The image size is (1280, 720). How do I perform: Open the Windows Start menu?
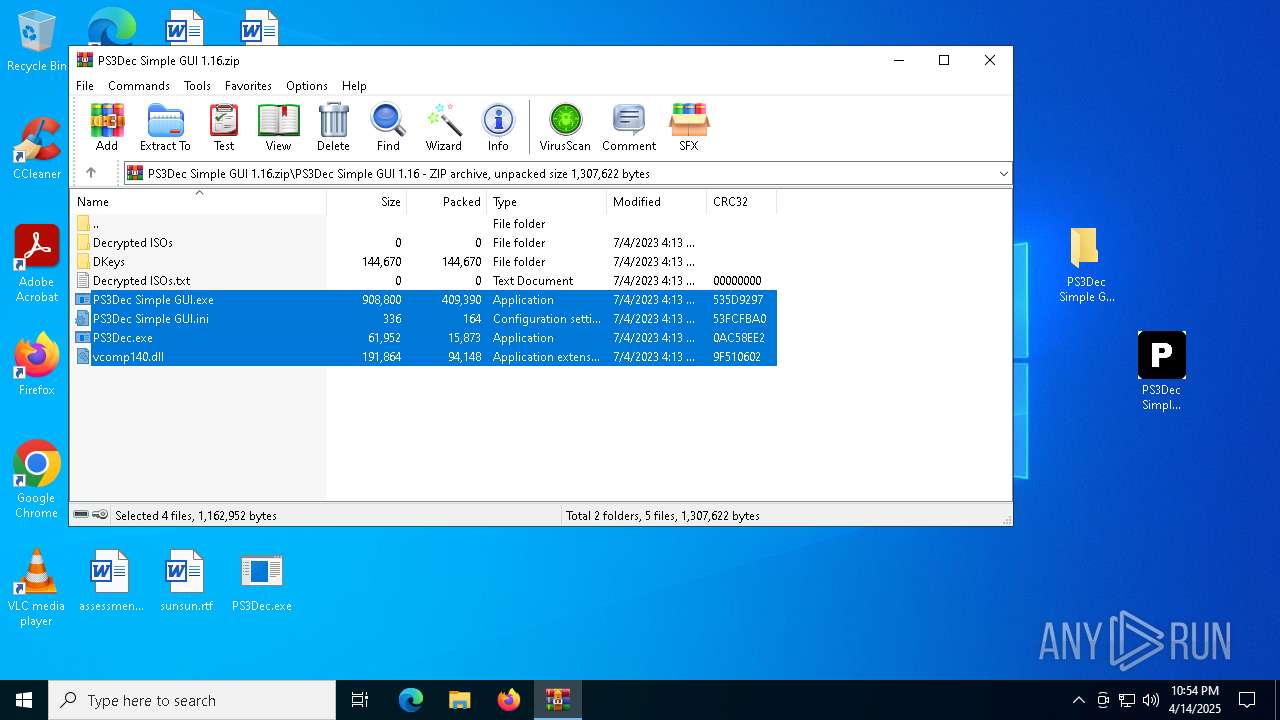[x=24, y=700]
